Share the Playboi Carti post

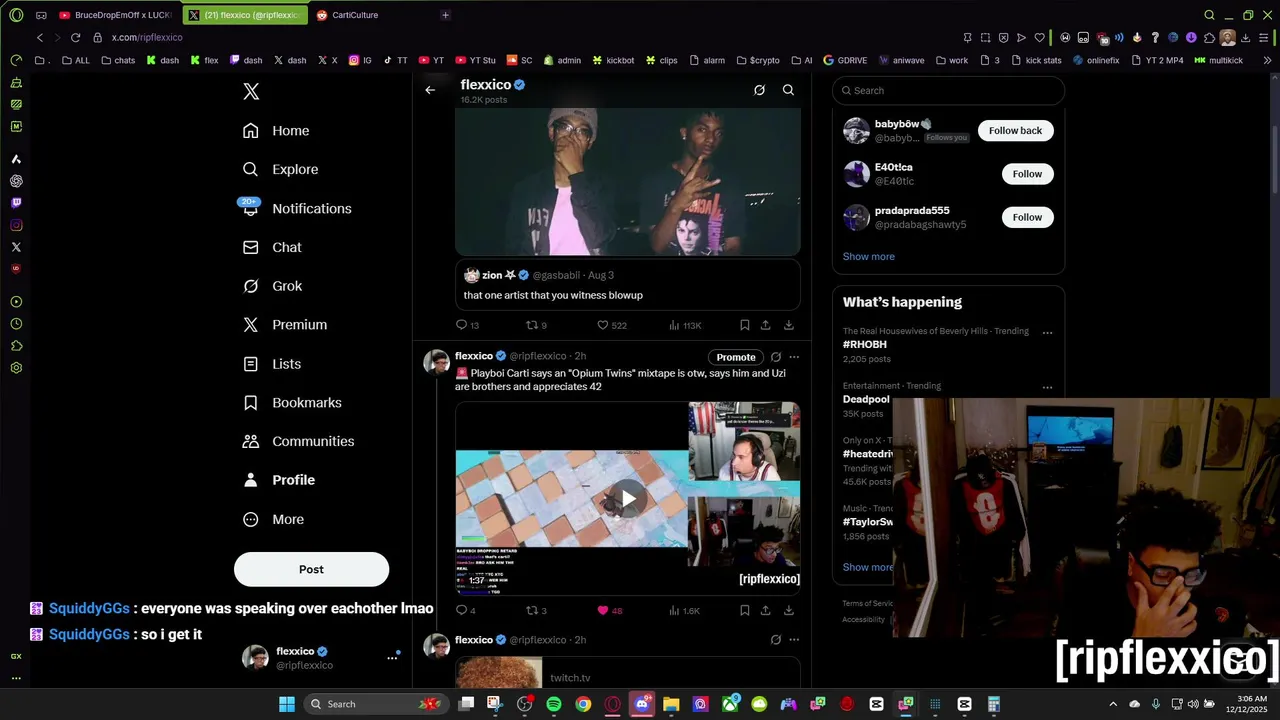pyautogui.click(x=765, y=610)
